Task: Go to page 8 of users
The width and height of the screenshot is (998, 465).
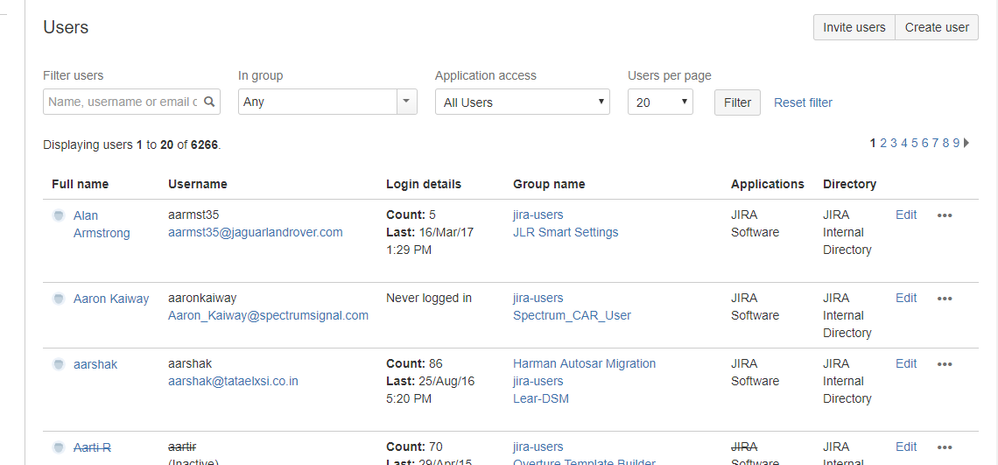Action: 946,143
